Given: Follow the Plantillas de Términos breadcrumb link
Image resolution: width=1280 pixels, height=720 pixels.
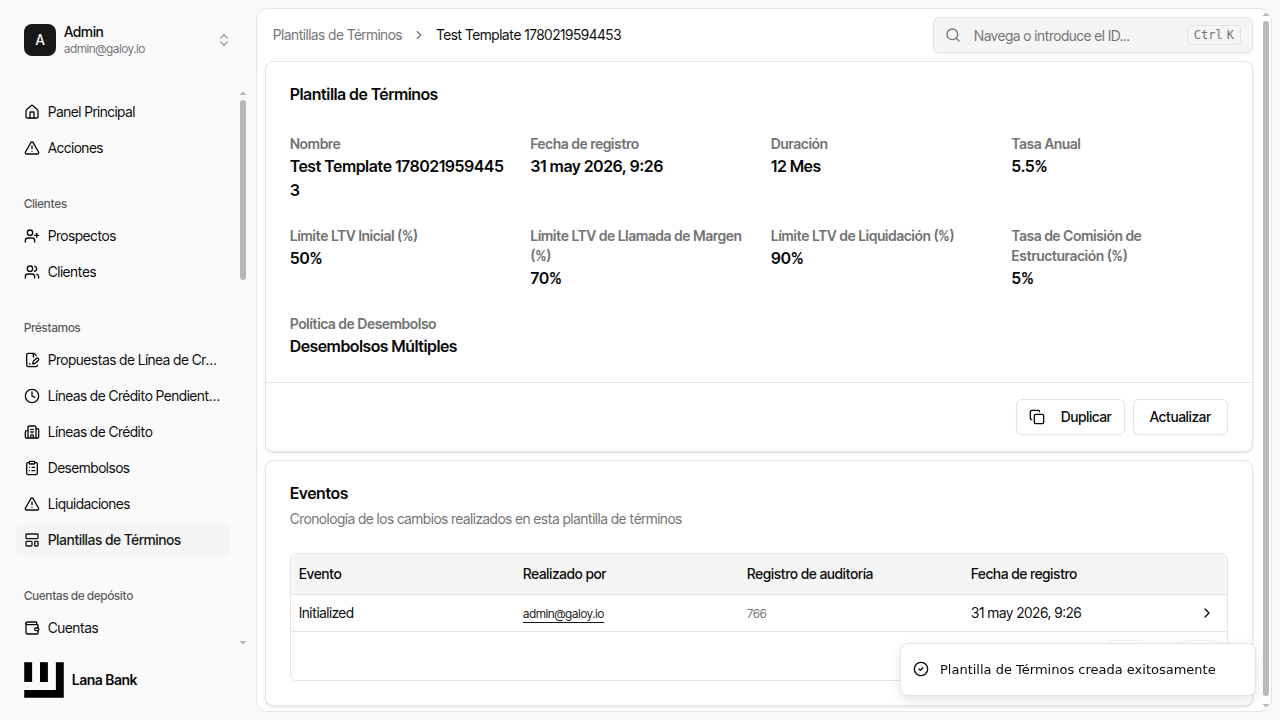Looking at the screenshot, I should (x=338, y=35).
